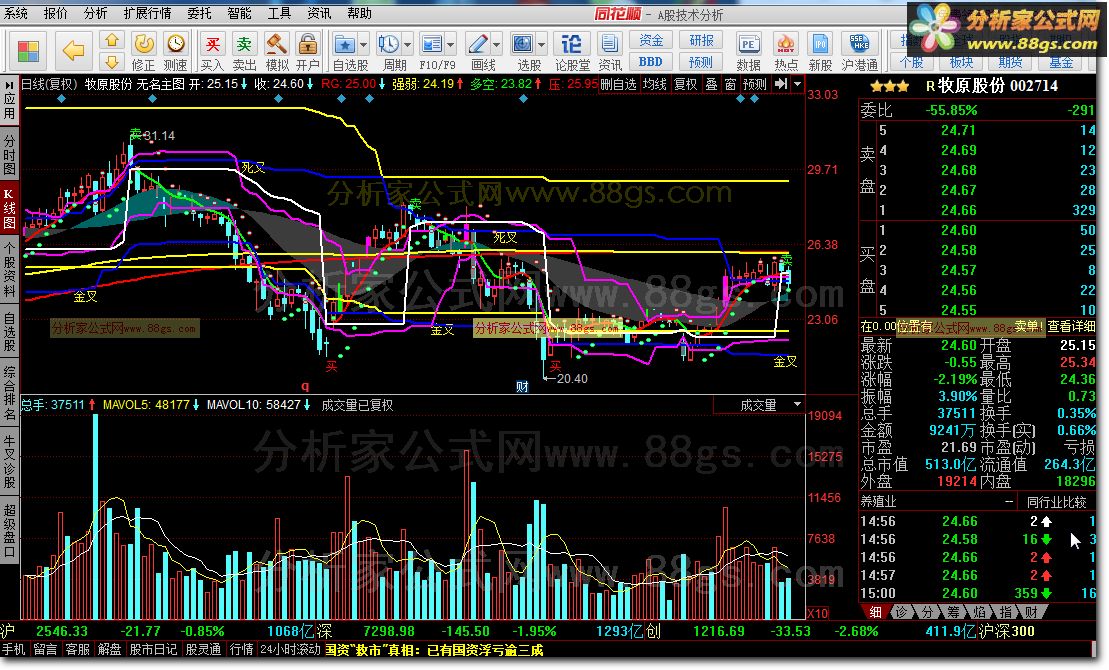Image resolution: width=1109 pixels, height=670 pixels.
Task: Open the 成交量 indicator dropdown
Action: pos(797,405)
